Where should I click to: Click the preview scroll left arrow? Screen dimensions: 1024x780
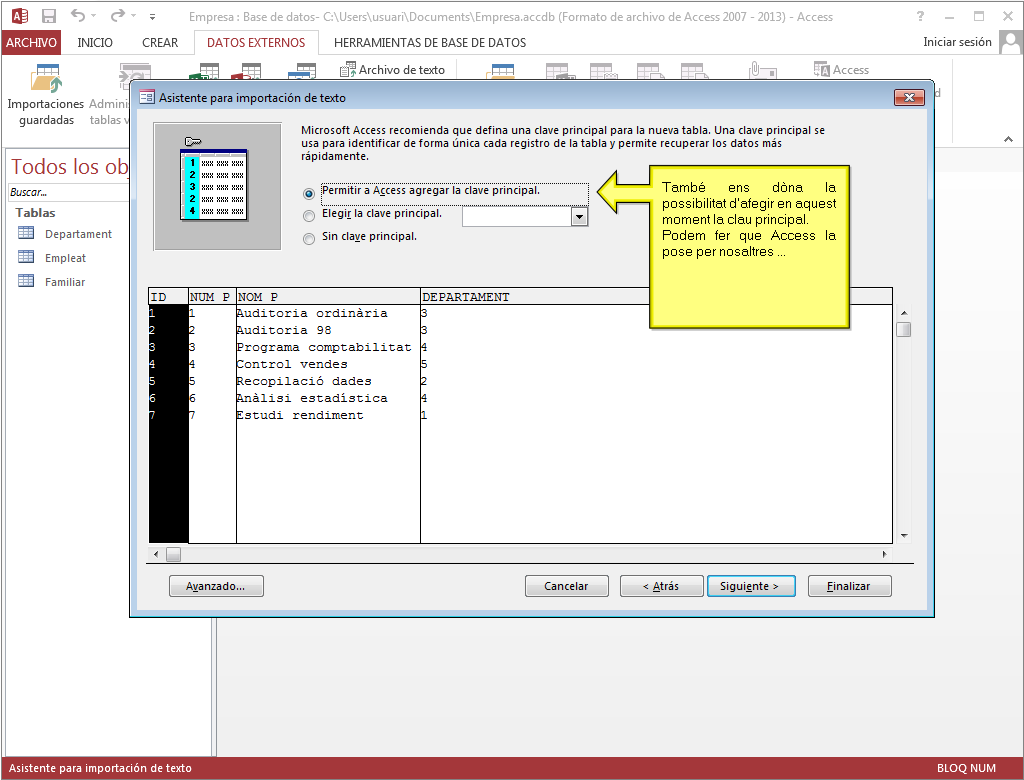(156, 554)
